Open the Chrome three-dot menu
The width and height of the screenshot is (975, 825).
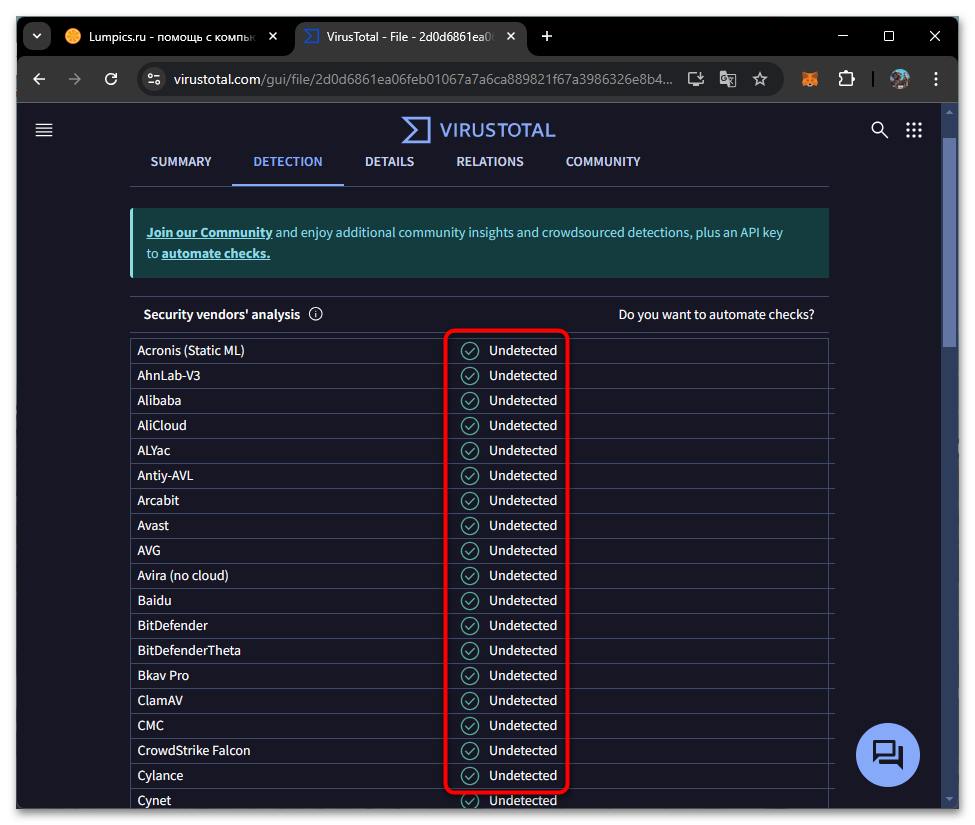click(936, 79)
